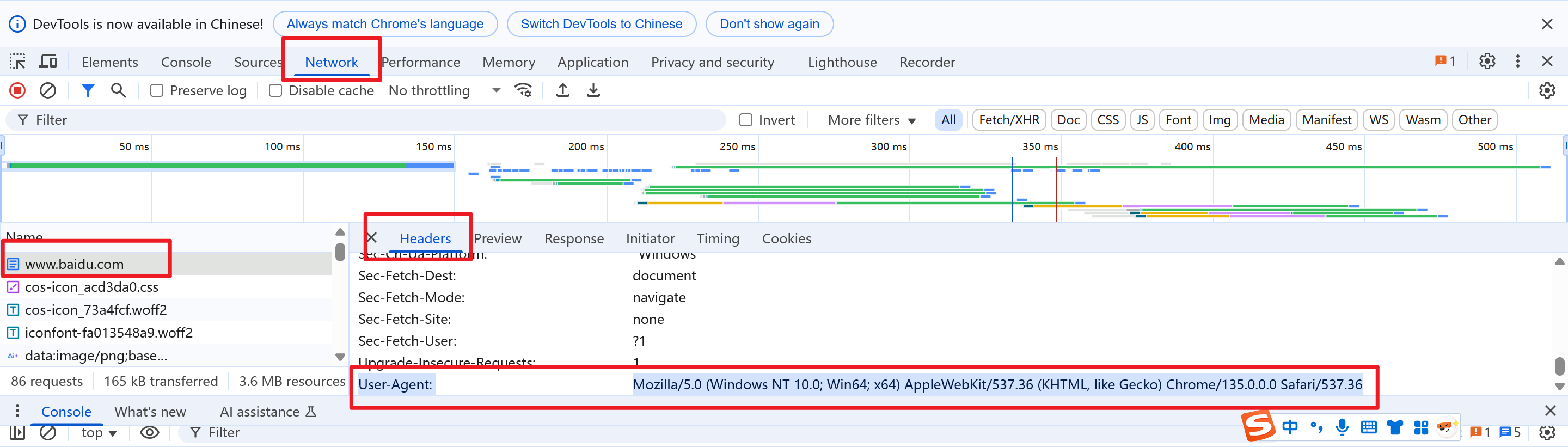This screenshot has height=447, width=1568.
Task: Filter requests by Font type
Action: (x=1178, y=120)
